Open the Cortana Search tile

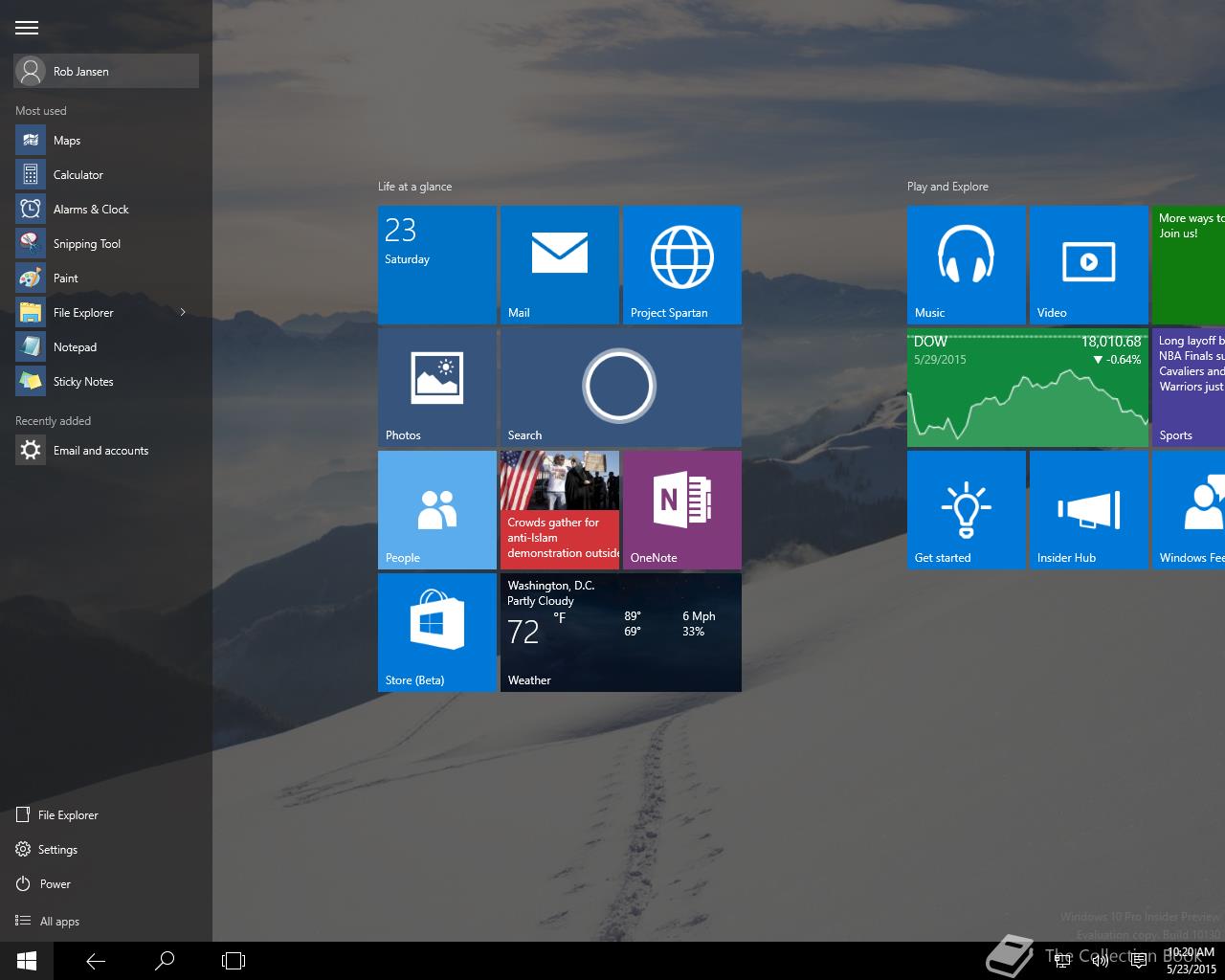click(621, 388)
